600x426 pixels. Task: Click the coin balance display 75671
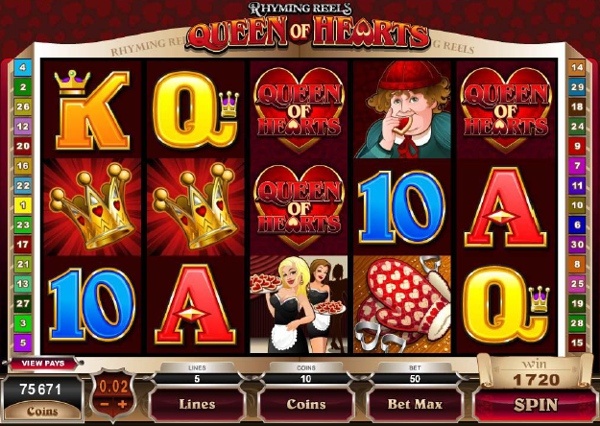coord(41,389)
